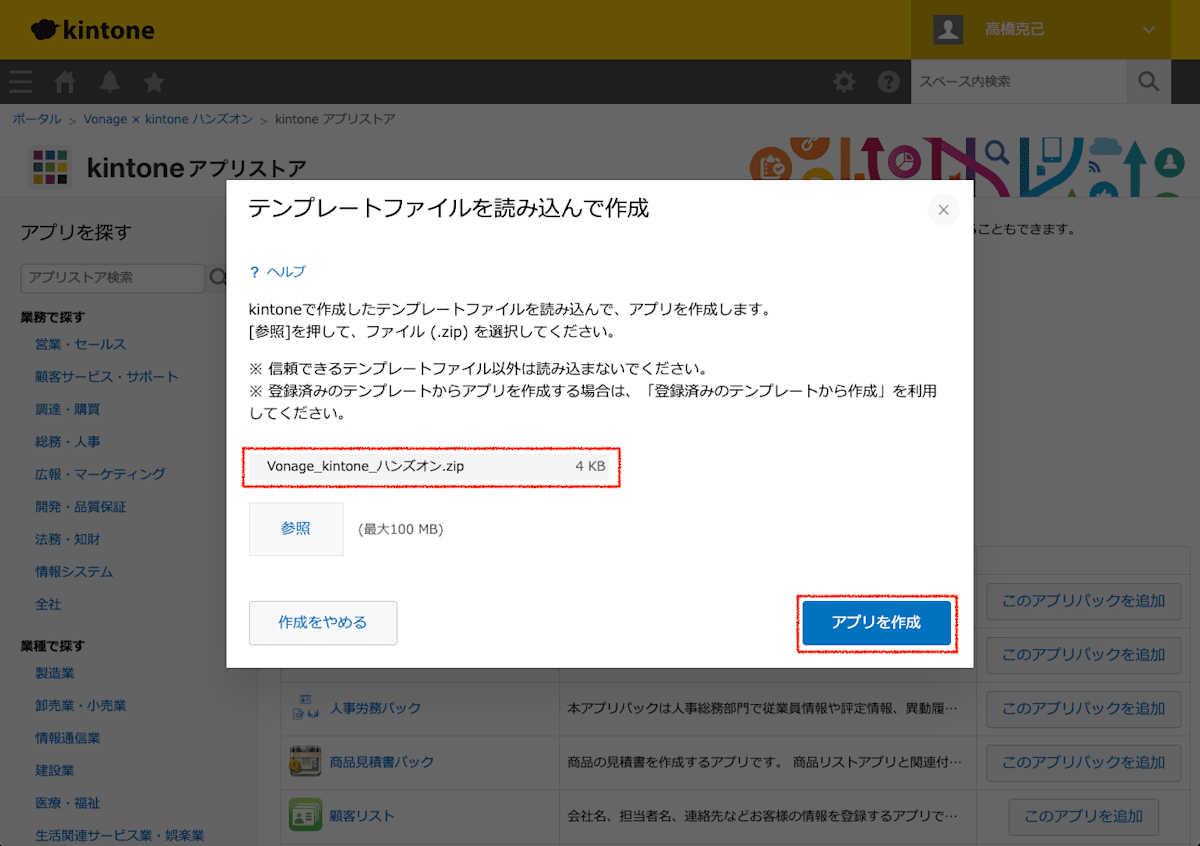The height and width of the screenshot is (846, 1200).
Task: Click the search magnifier button in header
Action: click(x=1148, y=82)
